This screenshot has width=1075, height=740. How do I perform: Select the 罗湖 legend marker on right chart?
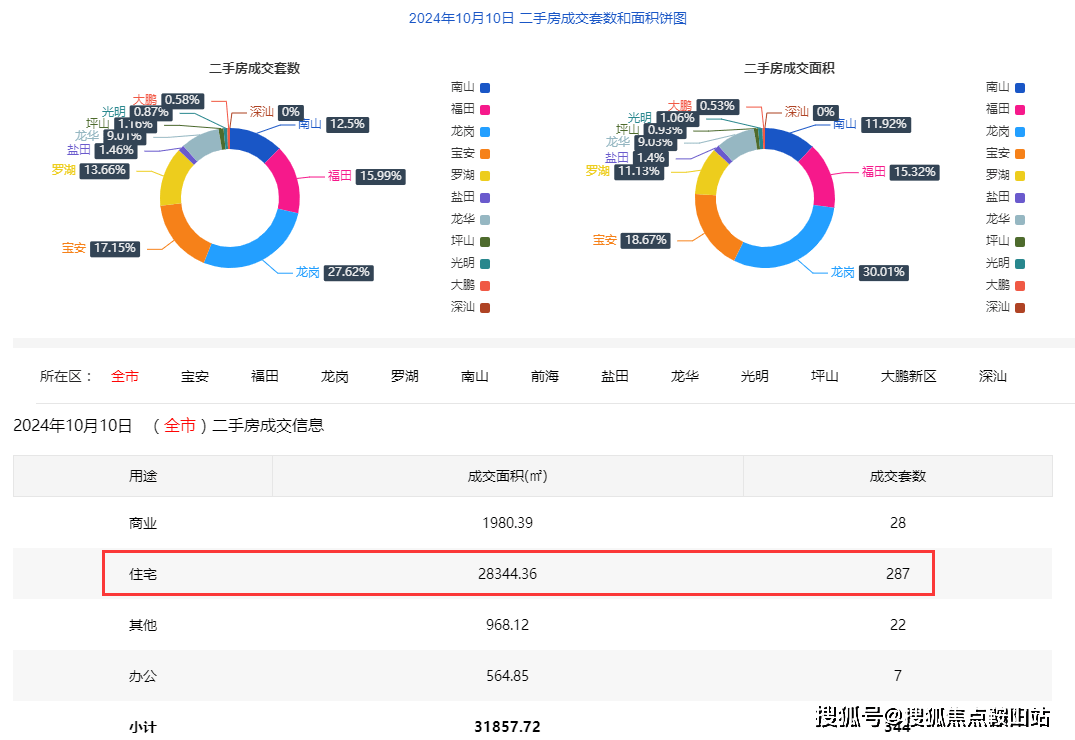tap(1018, 175)
